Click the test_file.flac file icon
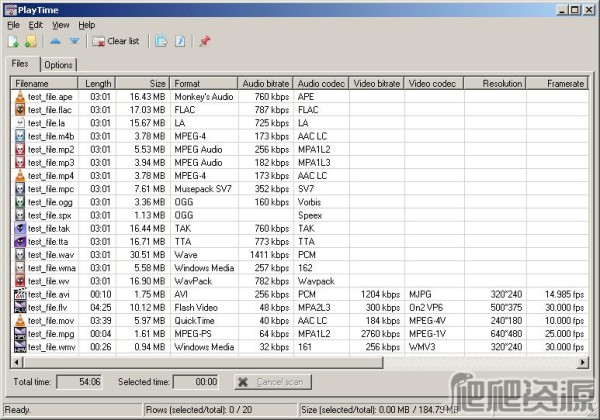 click(x=19, y=109)
